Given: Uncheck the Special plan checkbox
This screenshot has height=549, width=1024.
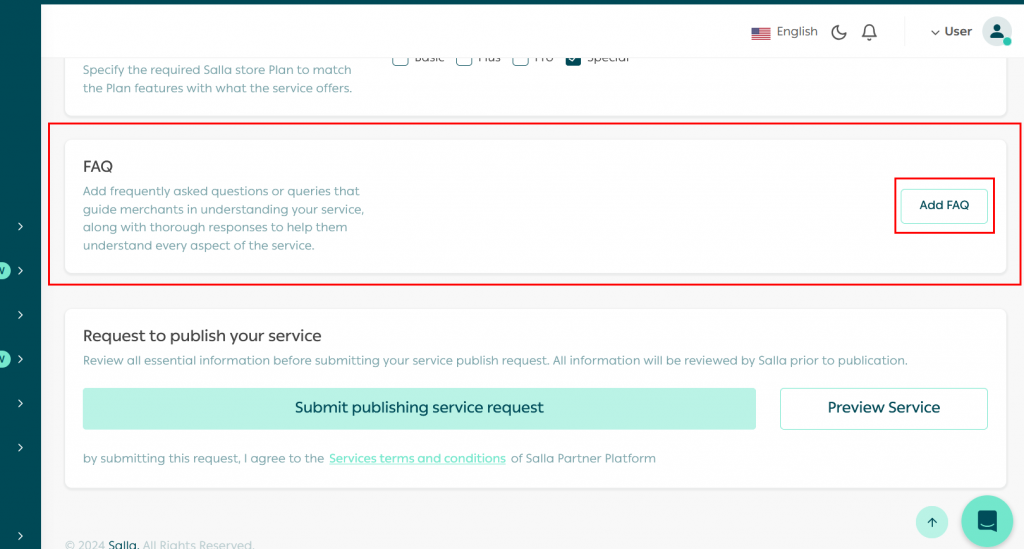Looking at the screenshot, I should click(573, 60).
